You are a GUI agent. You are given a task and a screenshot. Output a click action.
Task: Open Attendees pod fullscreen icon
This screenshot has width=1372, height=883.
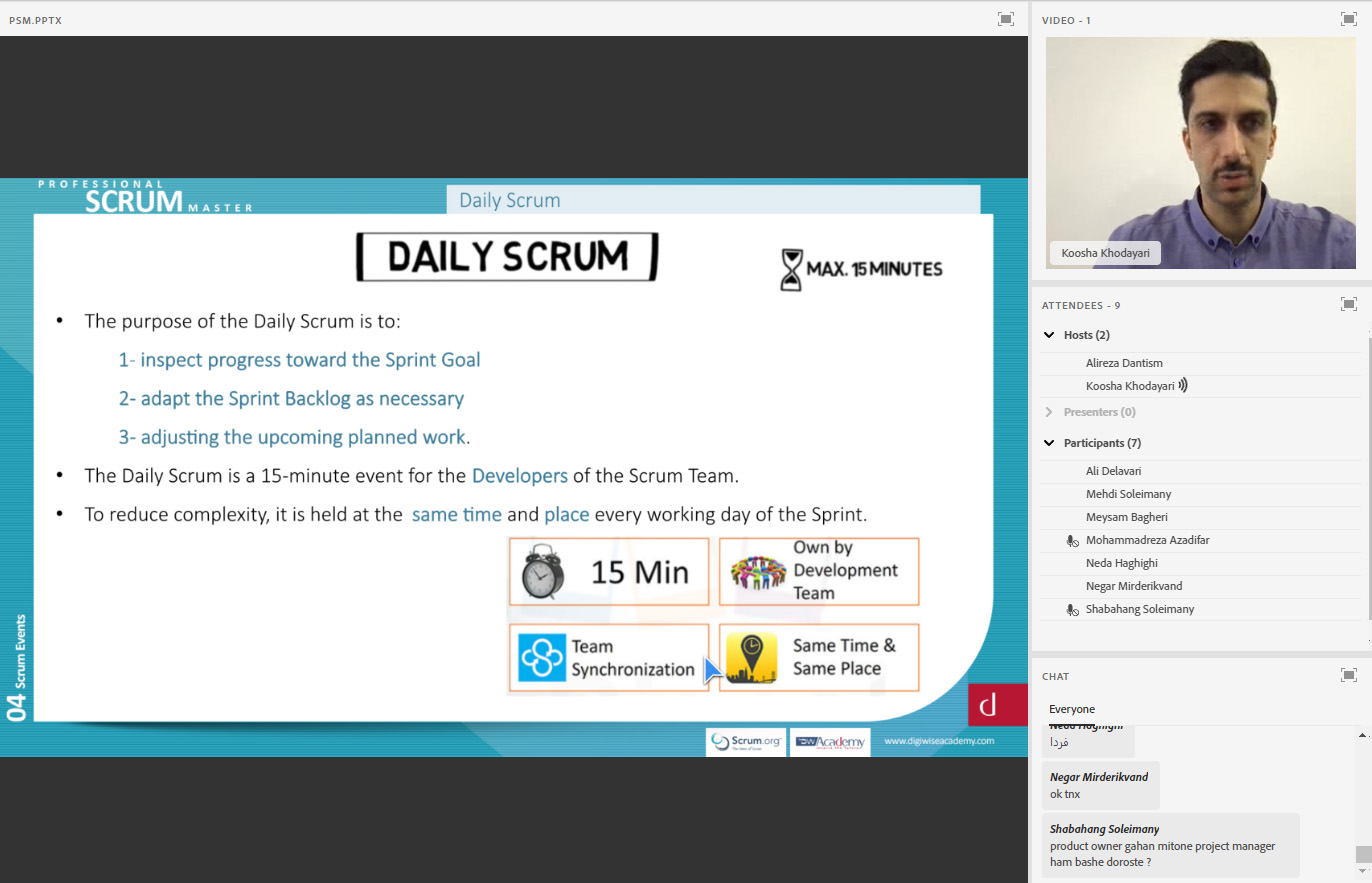point(1348,304)
